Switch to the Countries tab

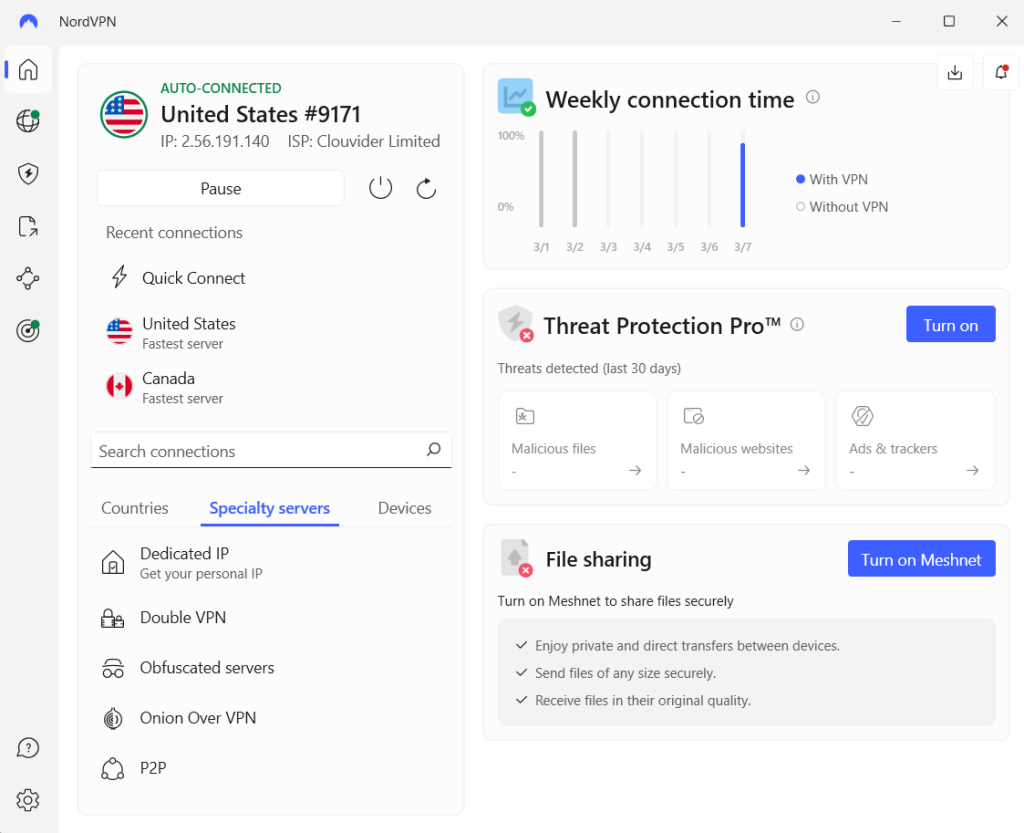tap(135, 508)
